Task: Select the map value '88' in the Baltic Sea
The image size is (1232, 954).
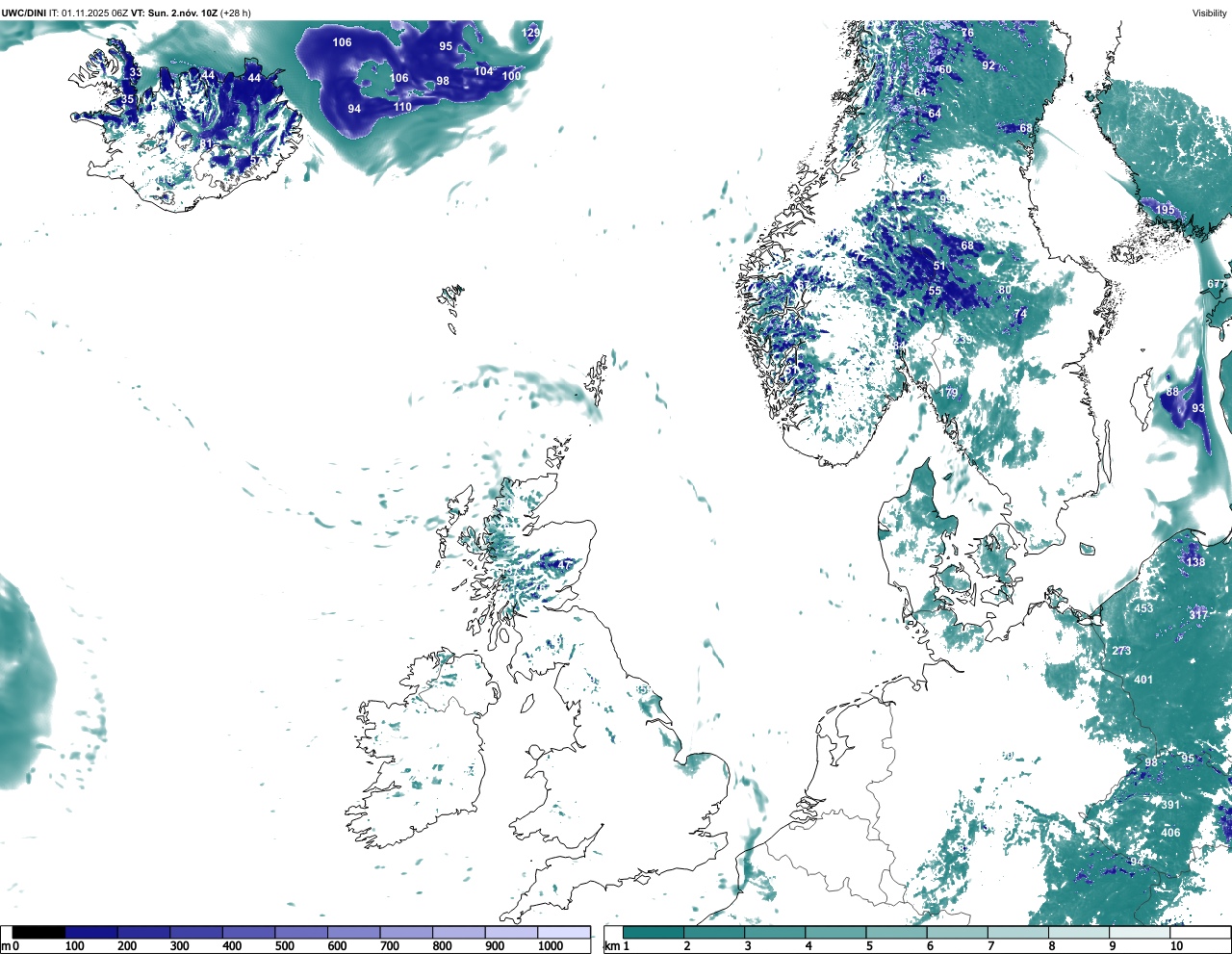Action: point(1172,392)
